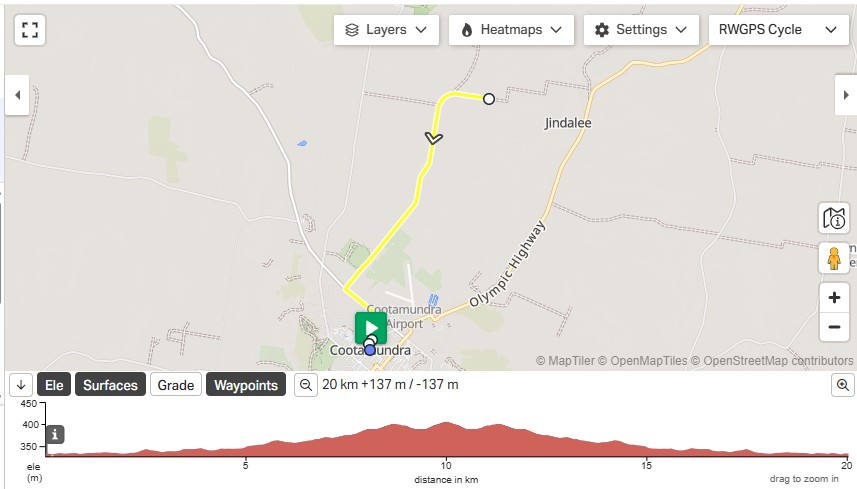The width and height of the screenshot is (857, 489).
Task: Toggle Waypoints on the profile
Action: pos(246,385)
